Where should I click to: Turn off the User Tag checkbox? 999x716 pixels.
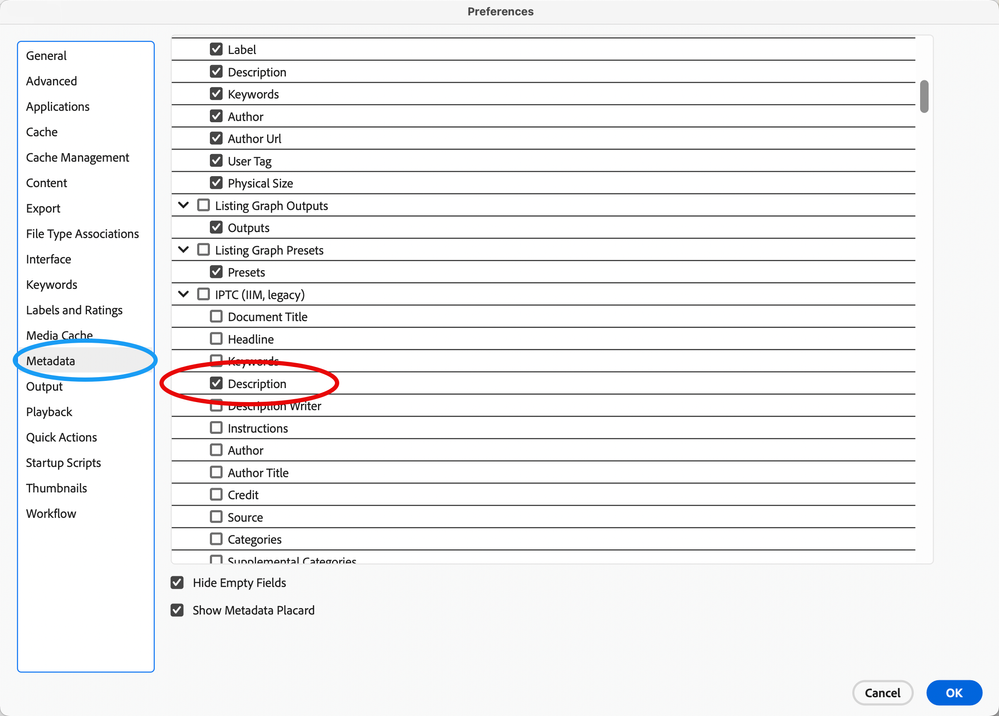click(x=216, y=161)
